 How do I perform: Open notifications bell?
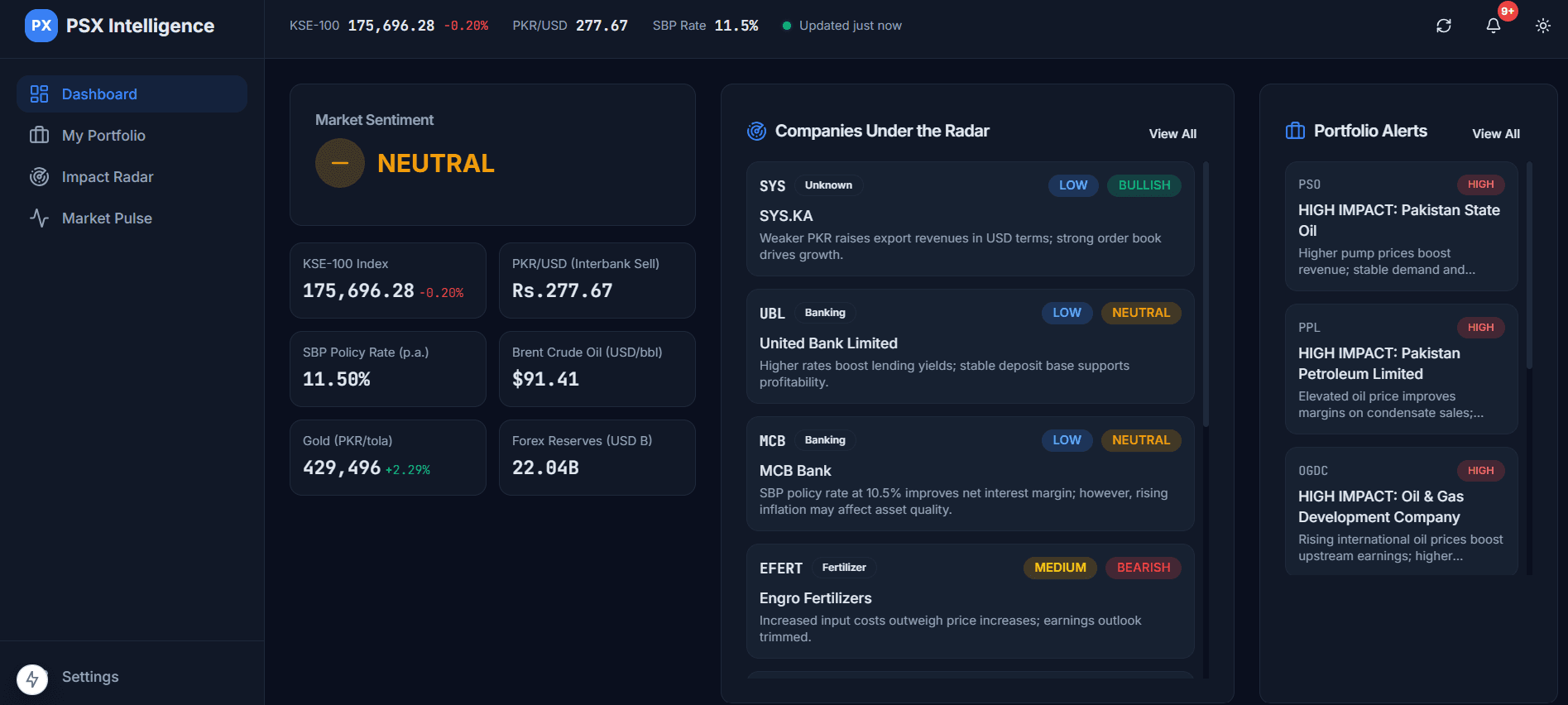[1494, 26]
